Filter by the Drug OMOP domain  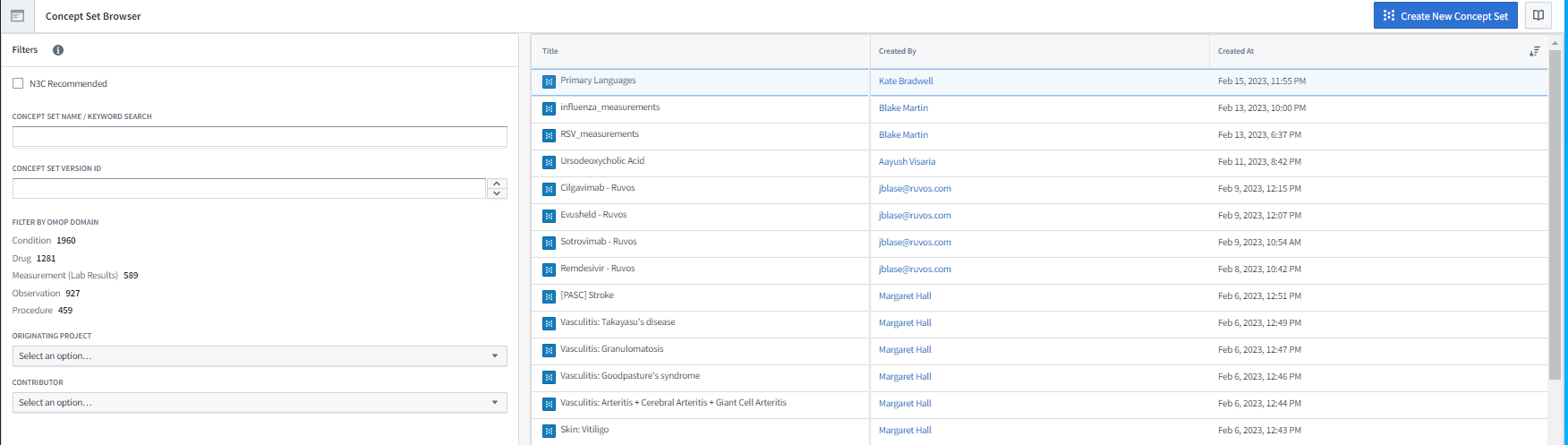[x=21, y=259]
